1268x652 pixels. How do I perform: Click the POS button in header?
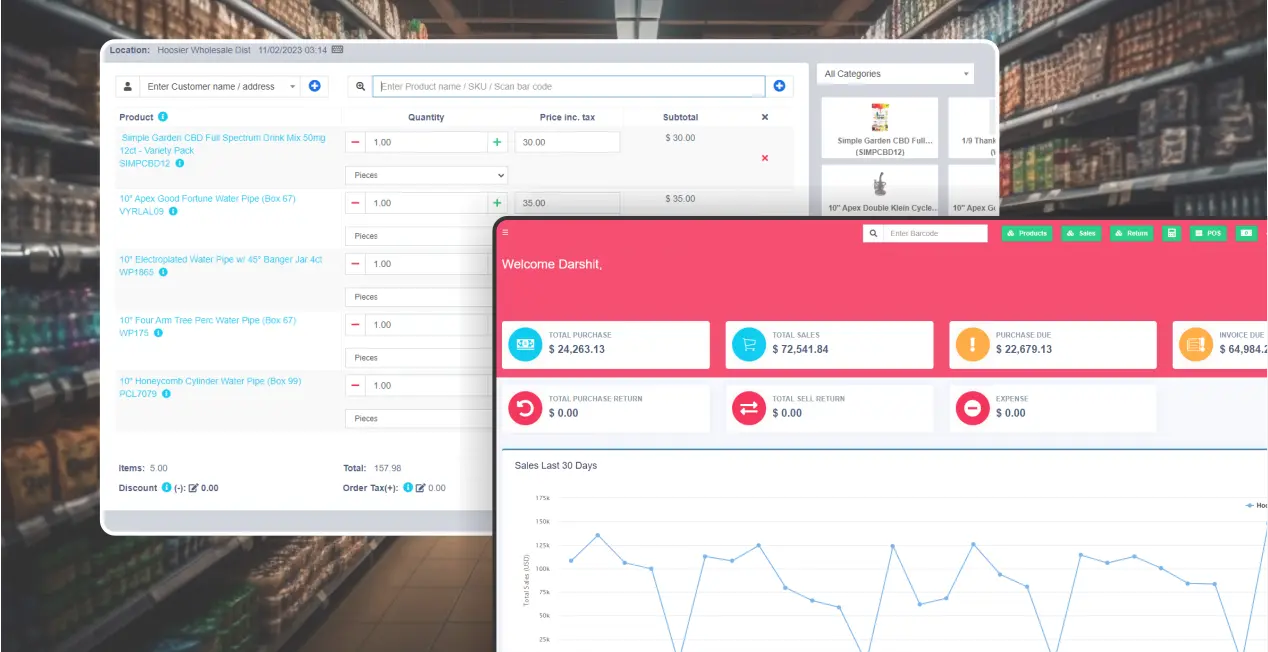(x=1208, y=233)
